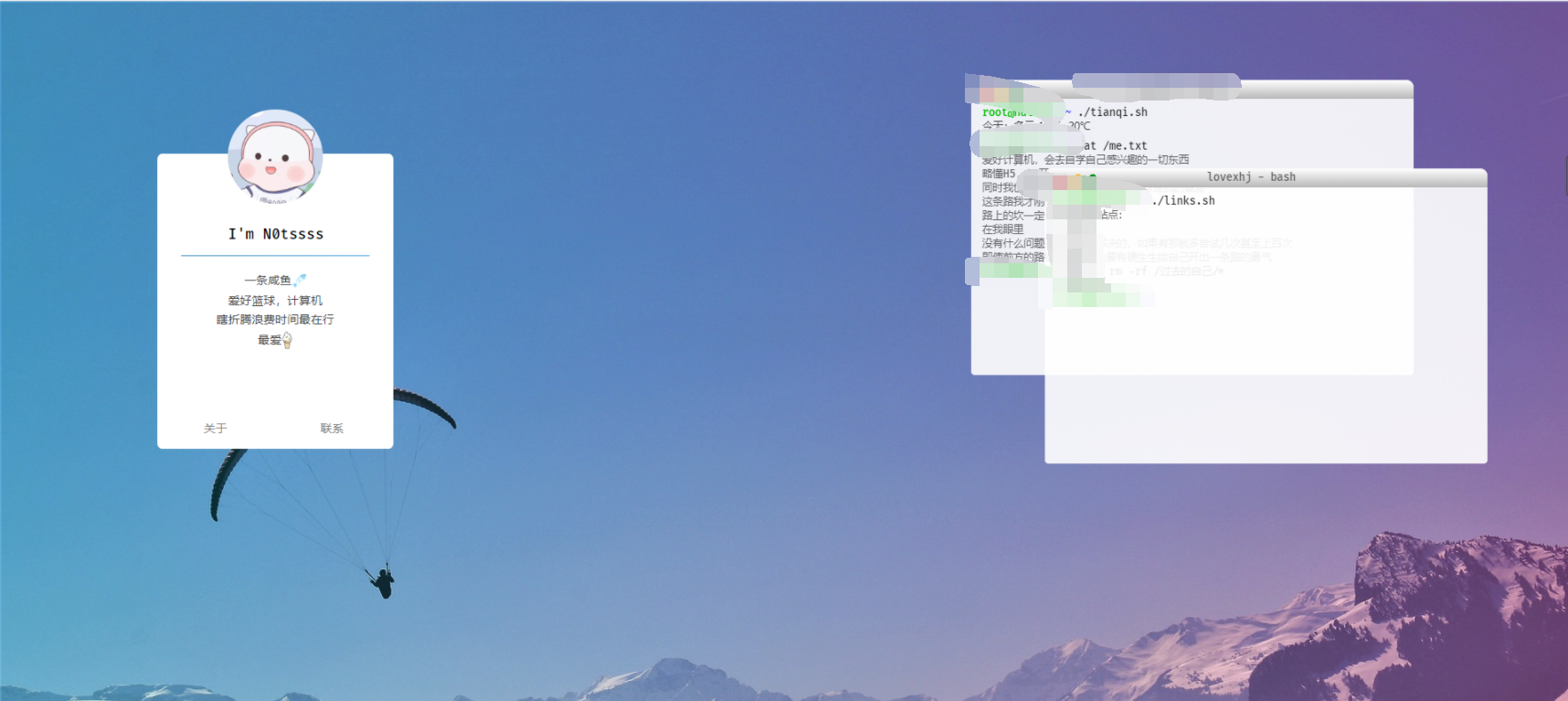Open the 关于 (About) link

tap(215, 429)
